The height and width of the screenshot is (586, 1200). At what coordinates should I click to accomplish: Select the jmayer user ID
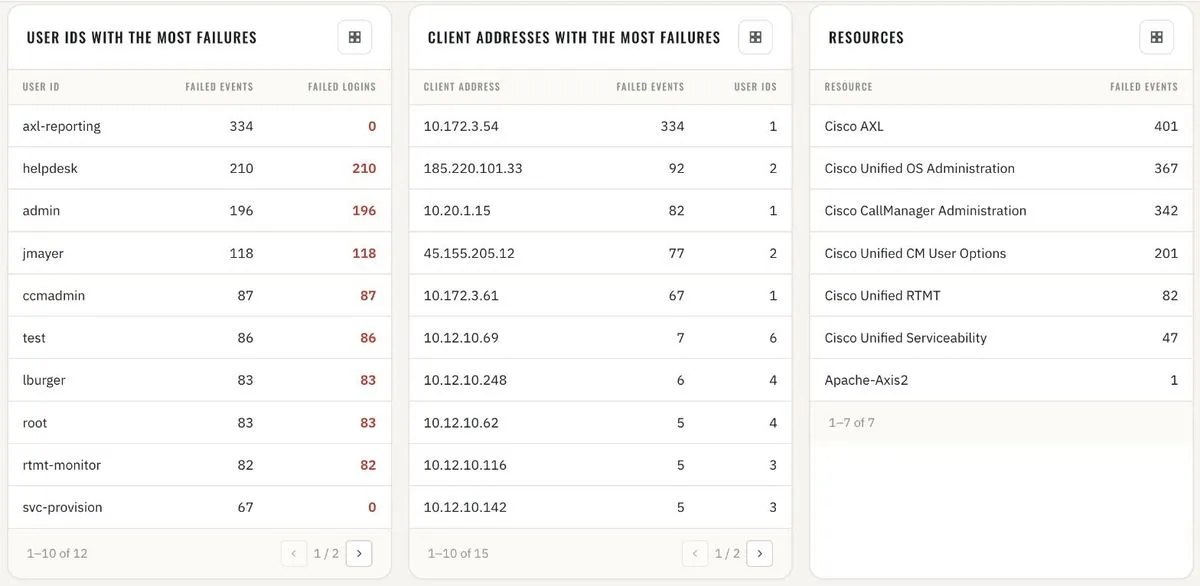pyautogui.click(x=43, y=253)
